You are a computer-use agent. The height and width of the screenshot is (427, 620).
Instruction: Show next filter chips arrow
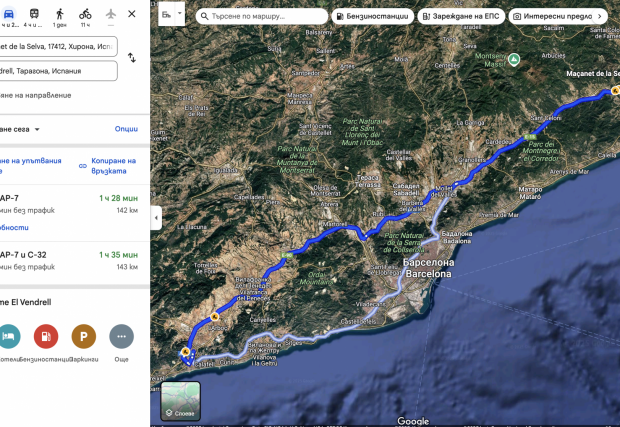pyautogui.click(x=599, y=16)
